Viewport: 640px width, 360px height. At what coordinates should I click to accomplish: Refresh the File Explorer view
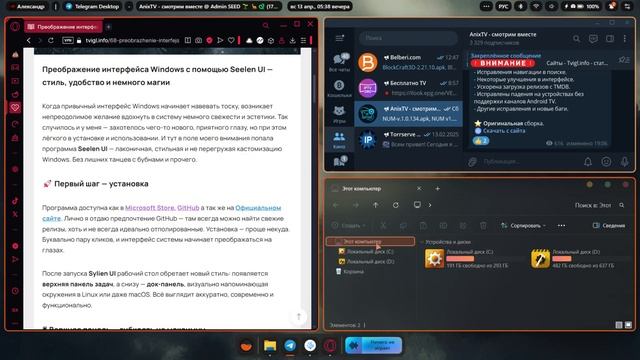396,205
